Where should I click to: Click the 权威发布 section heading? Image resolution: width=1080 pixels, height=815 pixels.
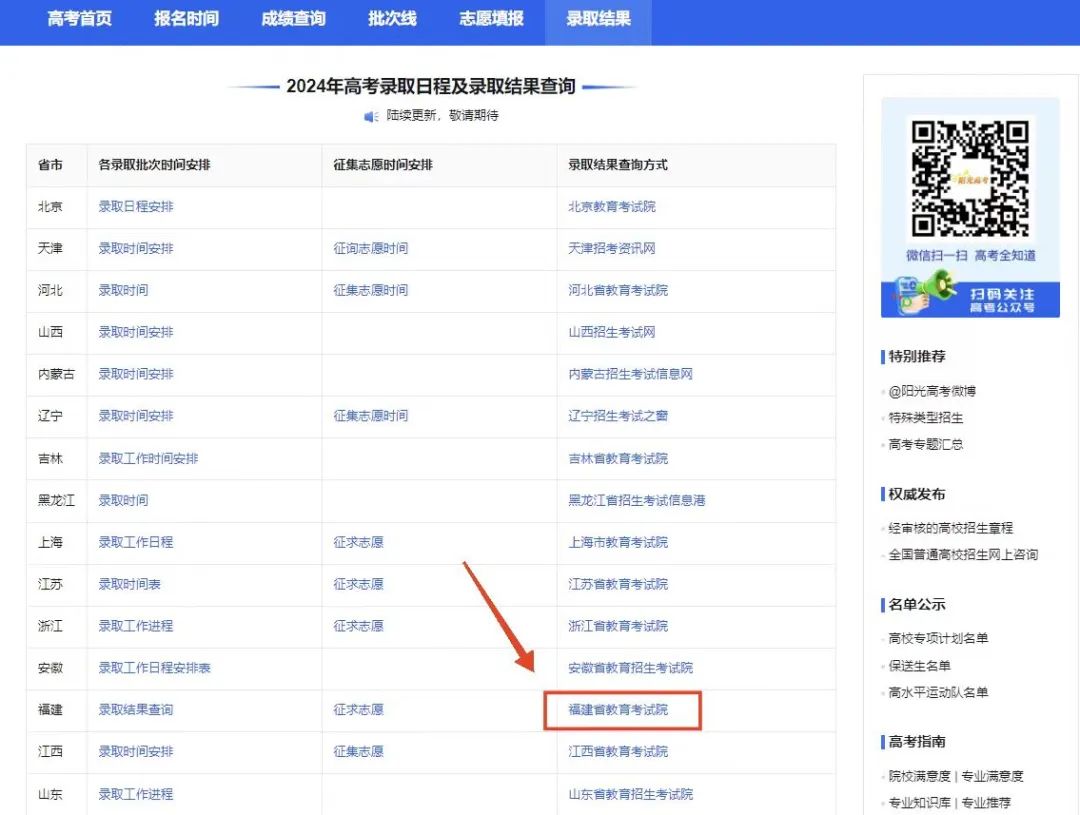pos(917,494)
